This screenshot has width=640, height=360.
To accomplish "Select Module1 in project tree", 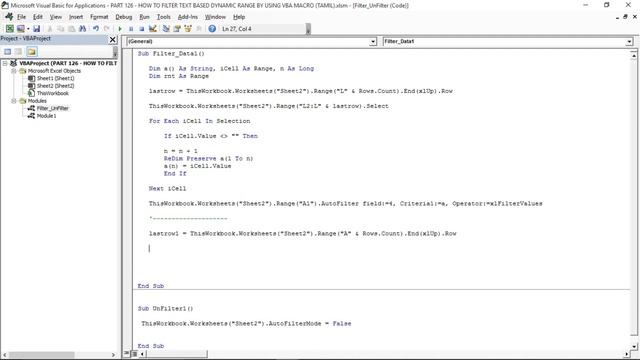I will 46,116.
